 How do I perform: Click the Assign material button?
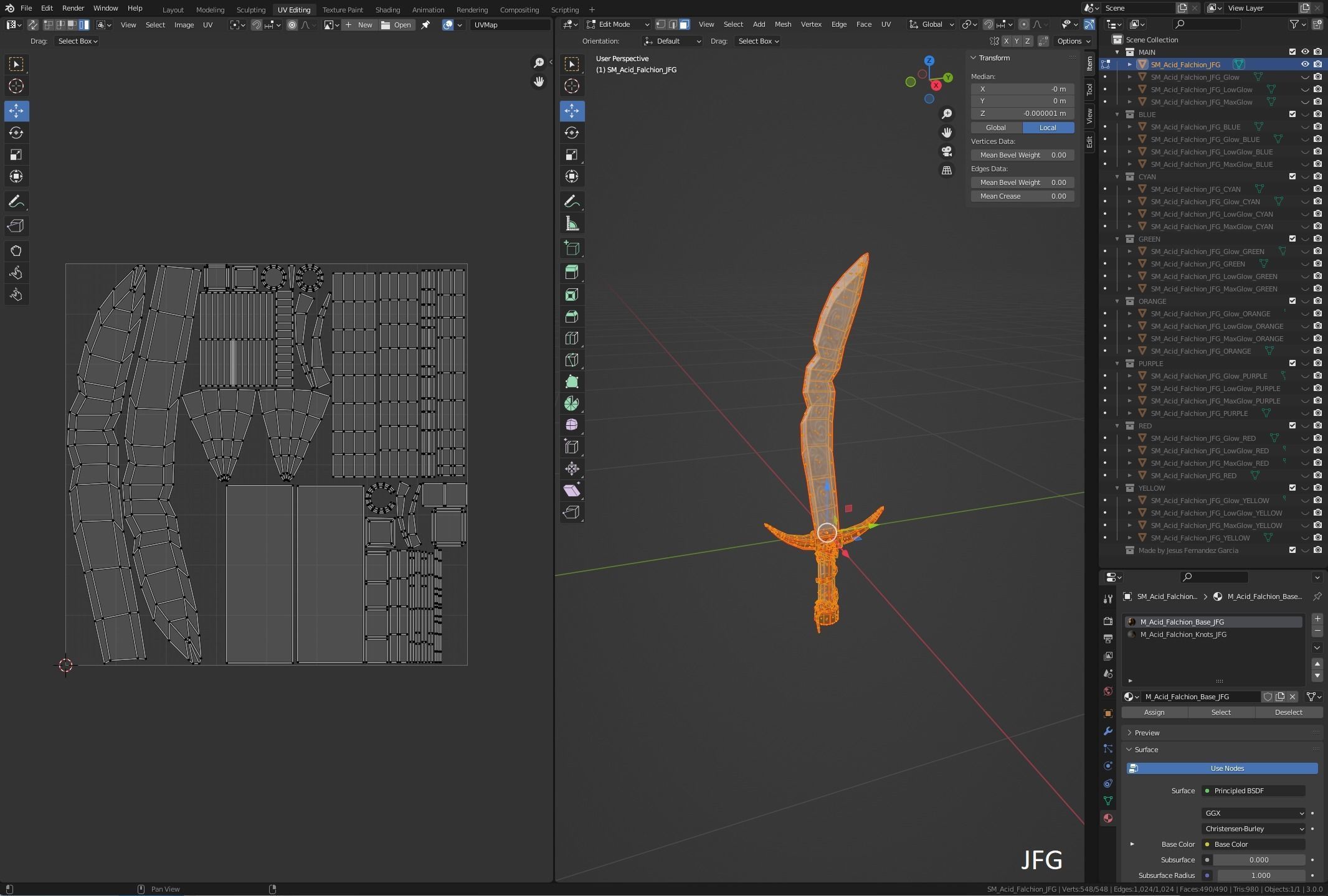coord(1154,712)
